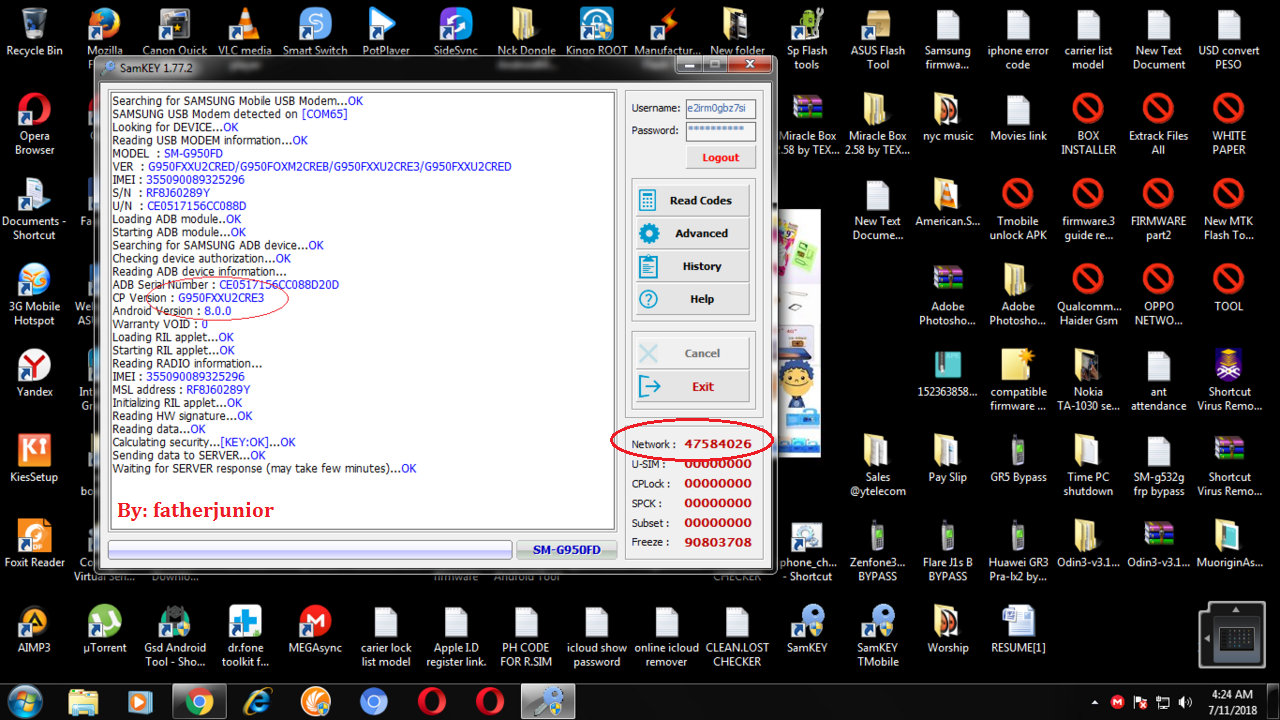Select the Zenfone3 BYPASS desktop icon
Image resolution: width=1280 pixels, height=720 pixels.
[x=878, y=551]
